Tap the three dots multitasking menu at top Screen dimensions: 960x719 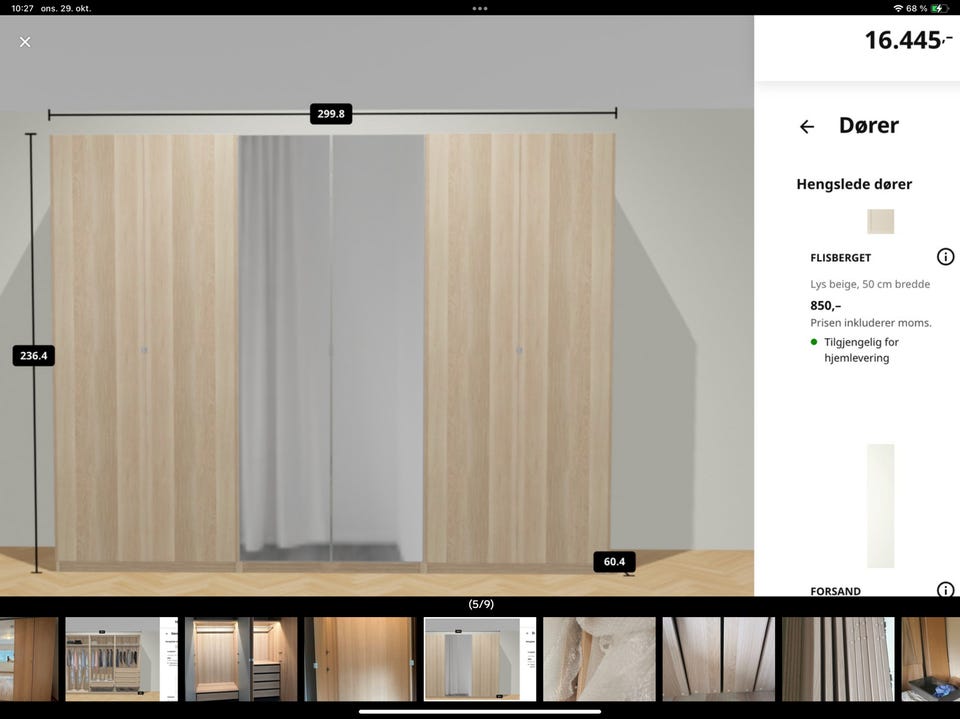click(480, 9)
